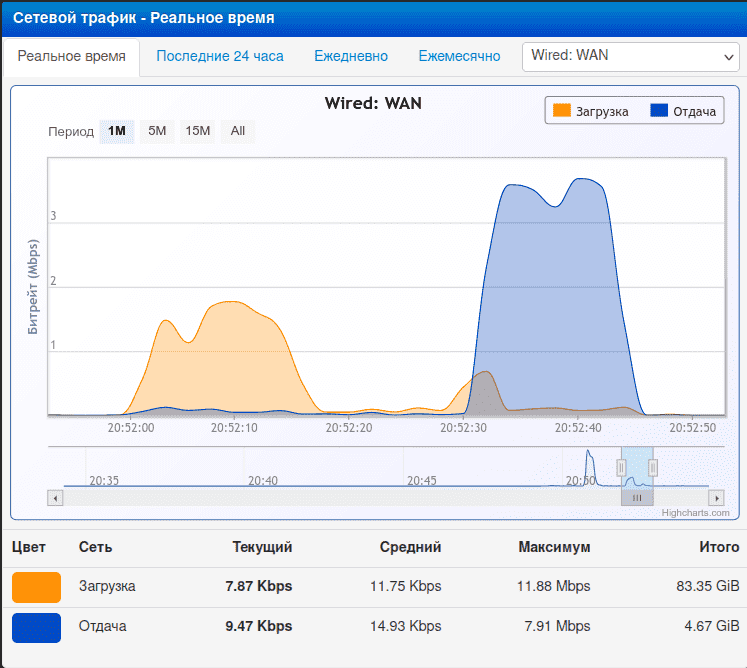
Task: Toggle Отдача series in chart legend
Action: (684, 111)
